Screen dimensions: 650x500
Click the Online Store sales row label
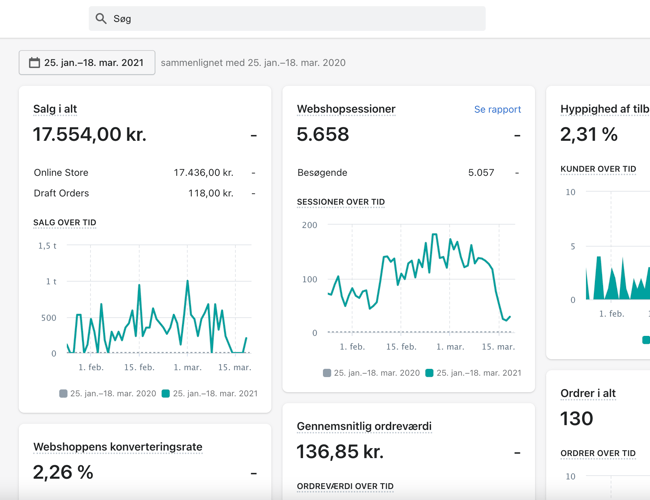coord(61,172)
